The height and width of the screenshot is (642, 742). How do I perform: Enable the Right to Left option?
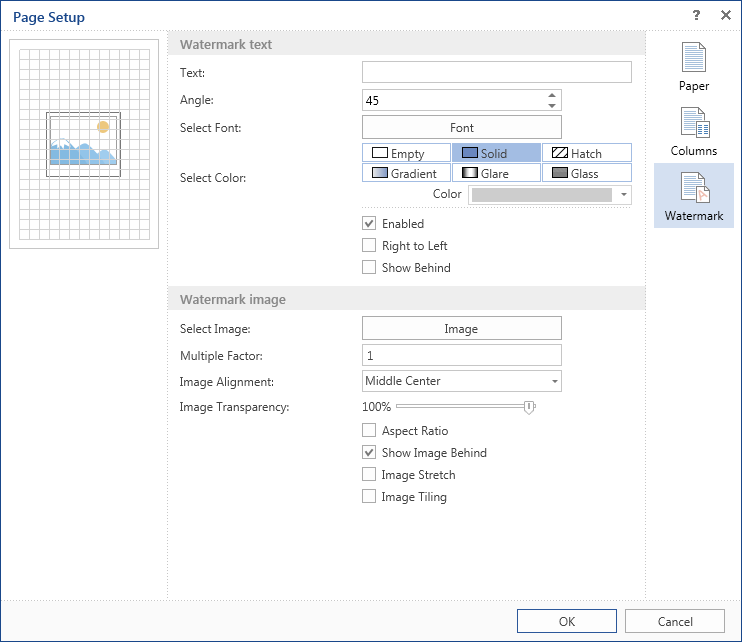(370, 246)
